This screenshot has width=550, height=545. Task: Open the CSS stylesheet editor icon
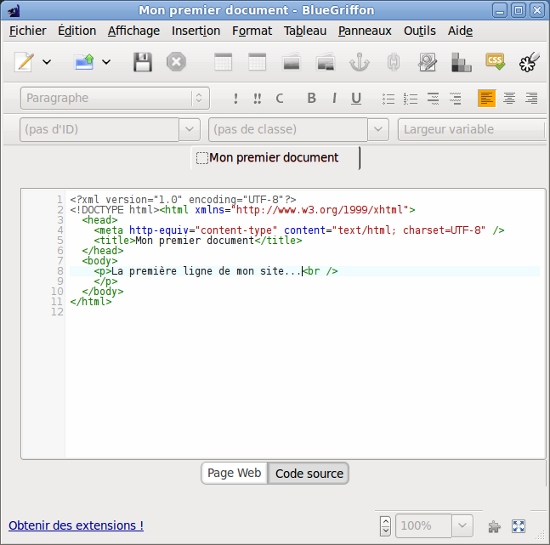[x=495, y=62]
